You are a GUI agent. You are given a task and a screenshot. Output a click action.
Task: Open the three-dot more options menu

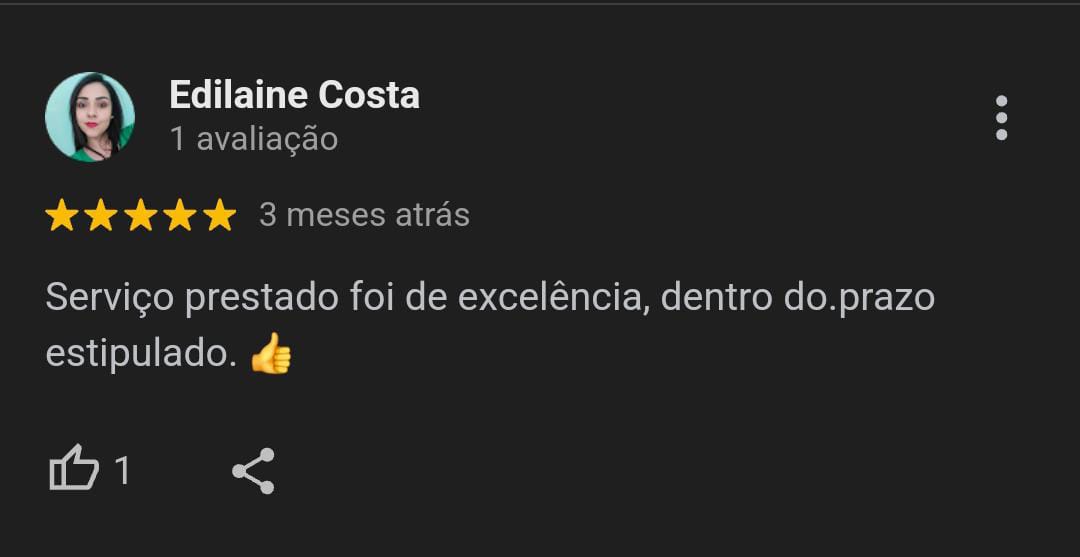click(1001, 118)
